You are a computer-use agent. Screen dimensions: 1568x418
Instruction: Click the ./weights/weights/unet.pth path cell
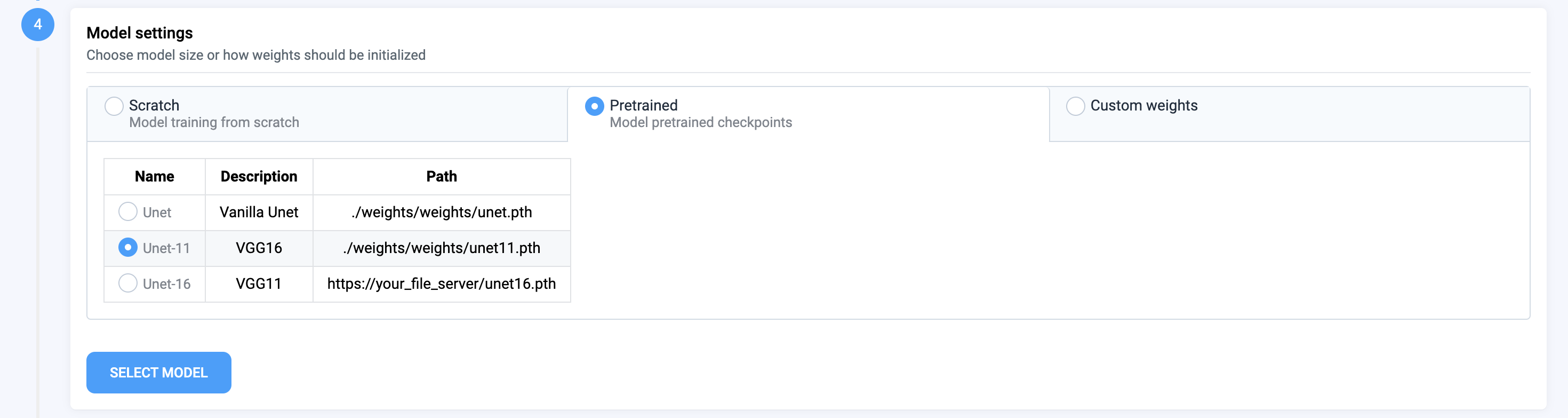[x=441, y=212]
